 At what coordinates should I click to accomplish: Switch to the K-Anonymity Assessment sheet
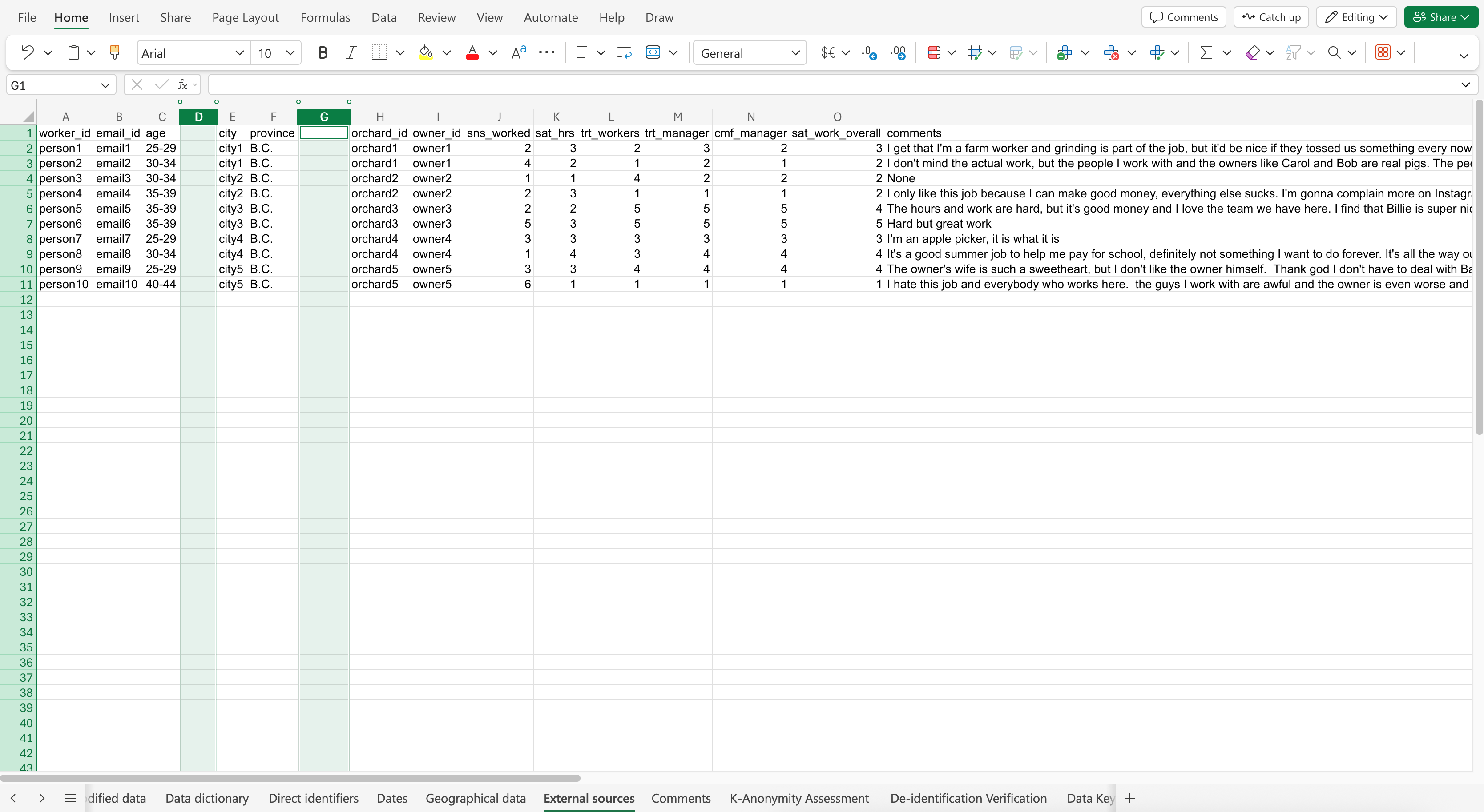pyautogui.click(x=799, y=798)
